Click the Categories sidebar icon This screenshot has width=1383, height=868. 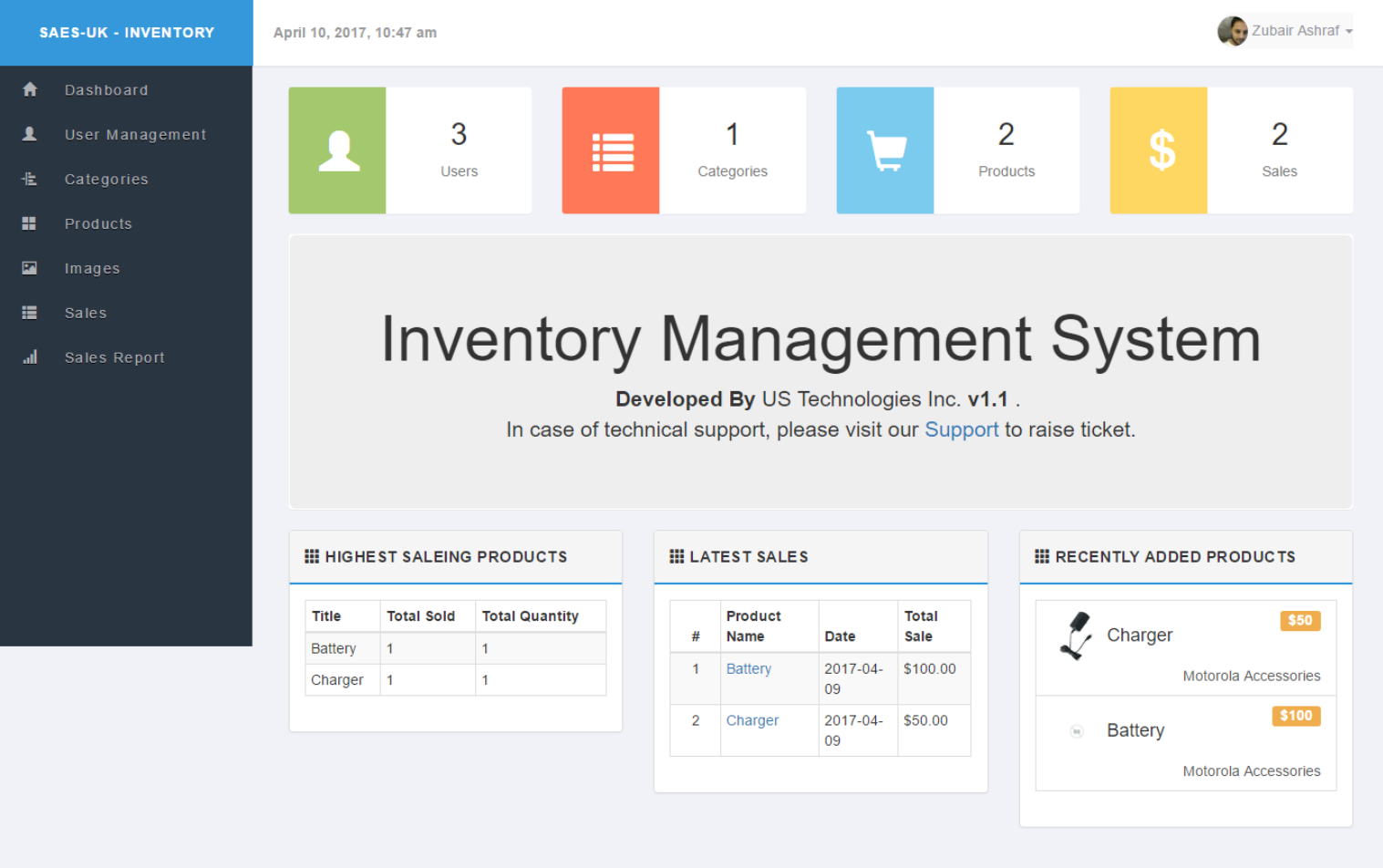pos(30,179)
